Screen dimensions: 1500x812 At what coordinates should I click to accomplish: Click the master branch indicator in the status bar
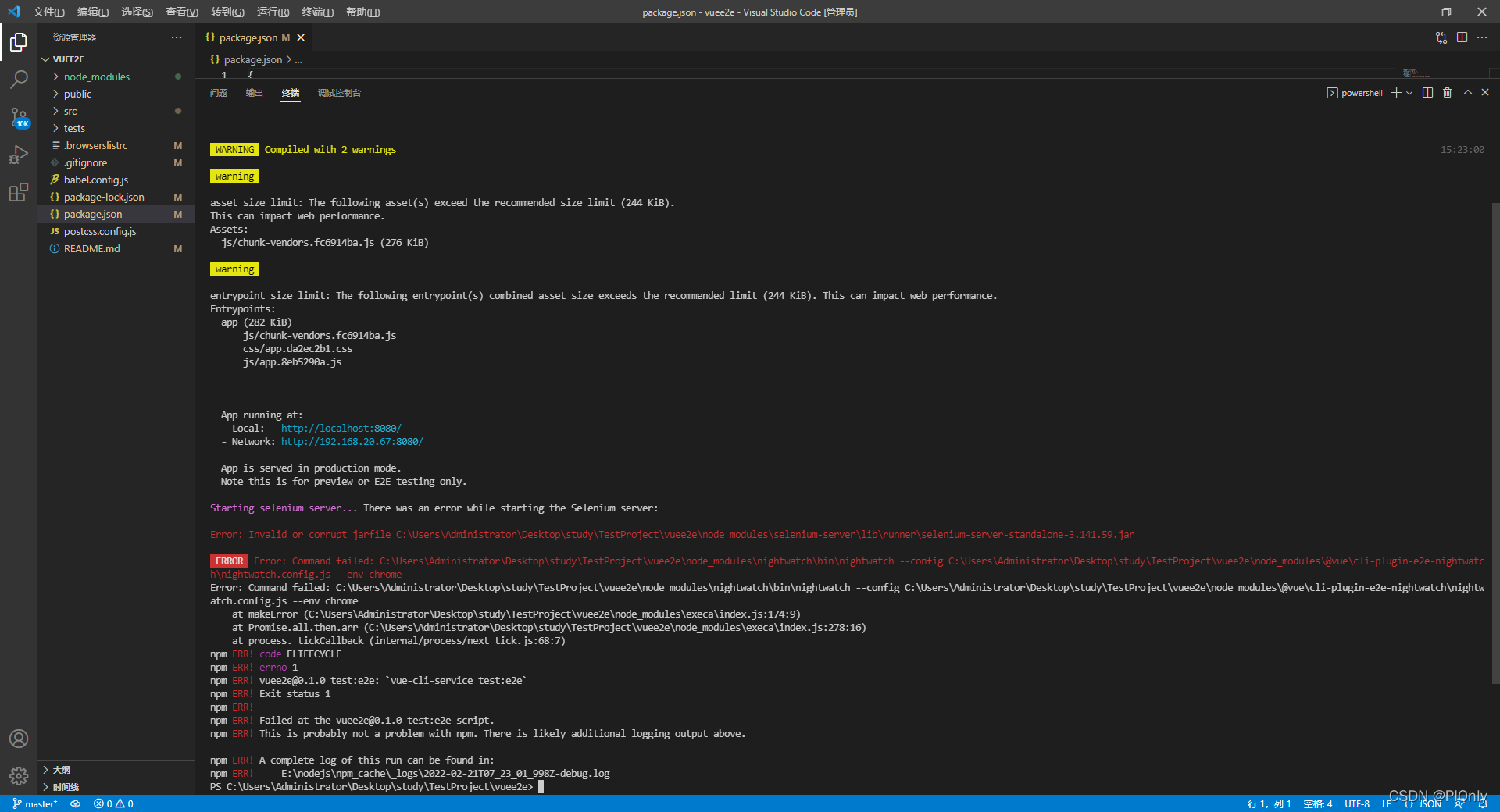35,803
